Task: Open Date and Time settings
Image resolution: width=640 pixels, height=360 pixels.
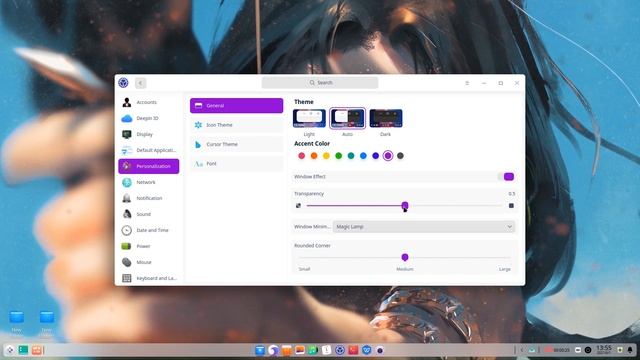Action: coord(149,230)
